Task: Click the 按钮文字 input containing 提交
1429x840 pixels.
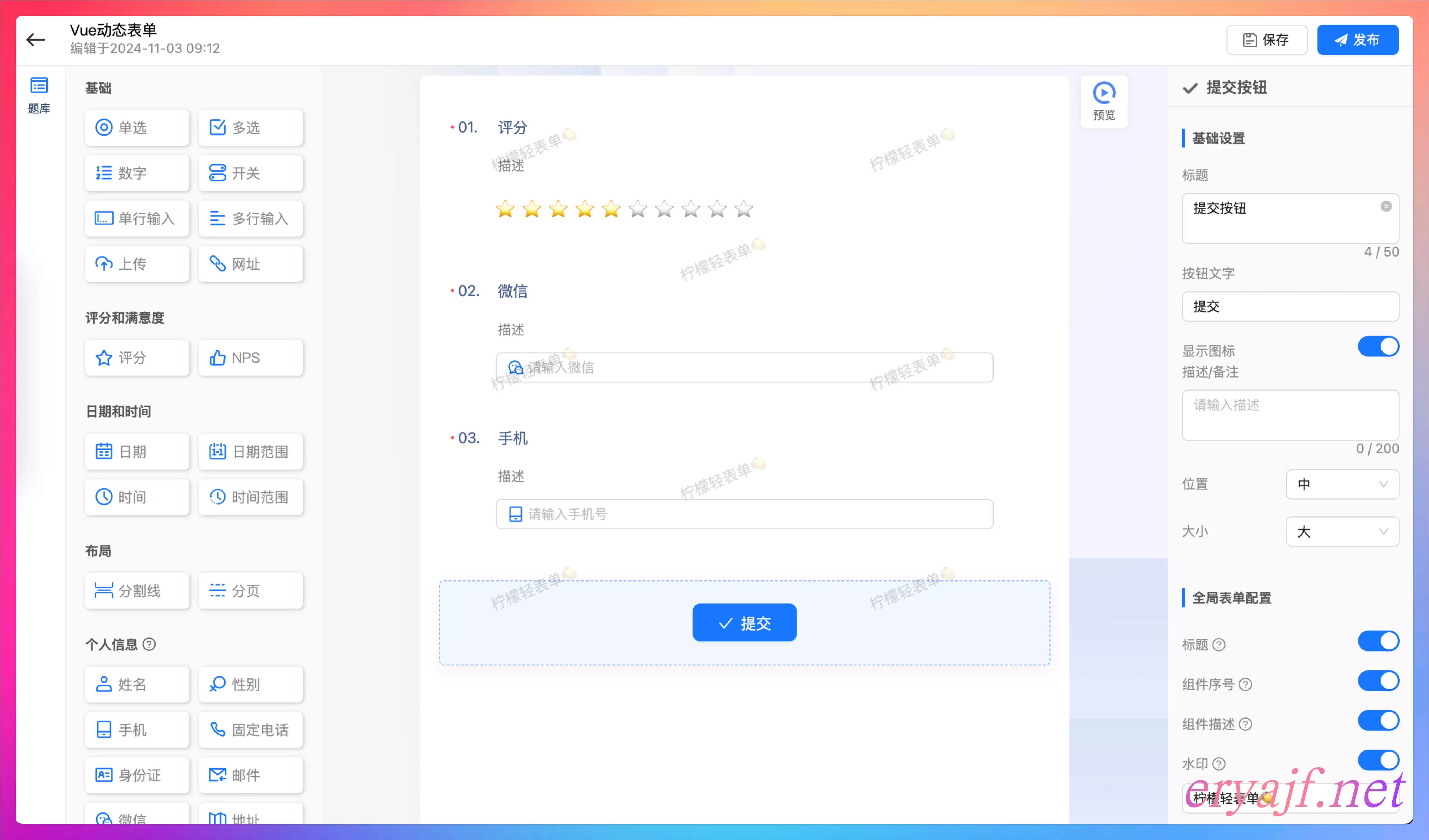Action: 1290,307
